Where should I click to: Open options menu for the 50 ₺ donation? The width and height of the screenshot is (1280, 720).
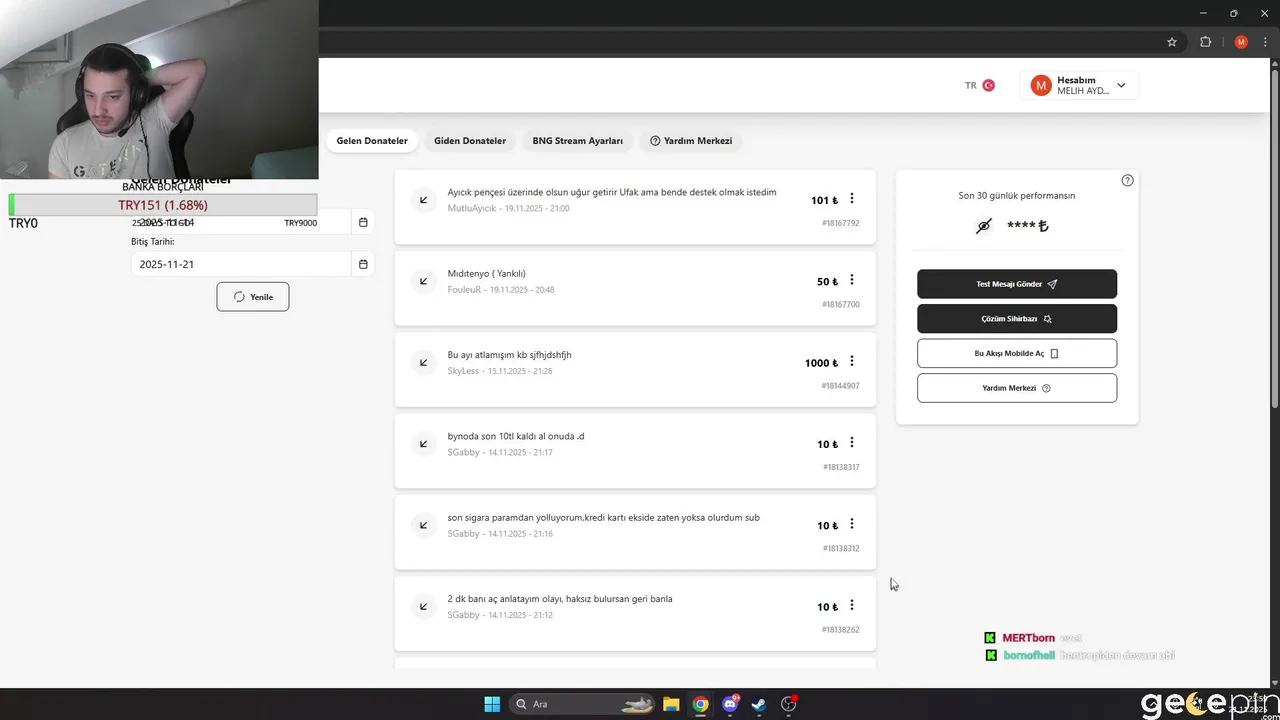pos(852,280)
